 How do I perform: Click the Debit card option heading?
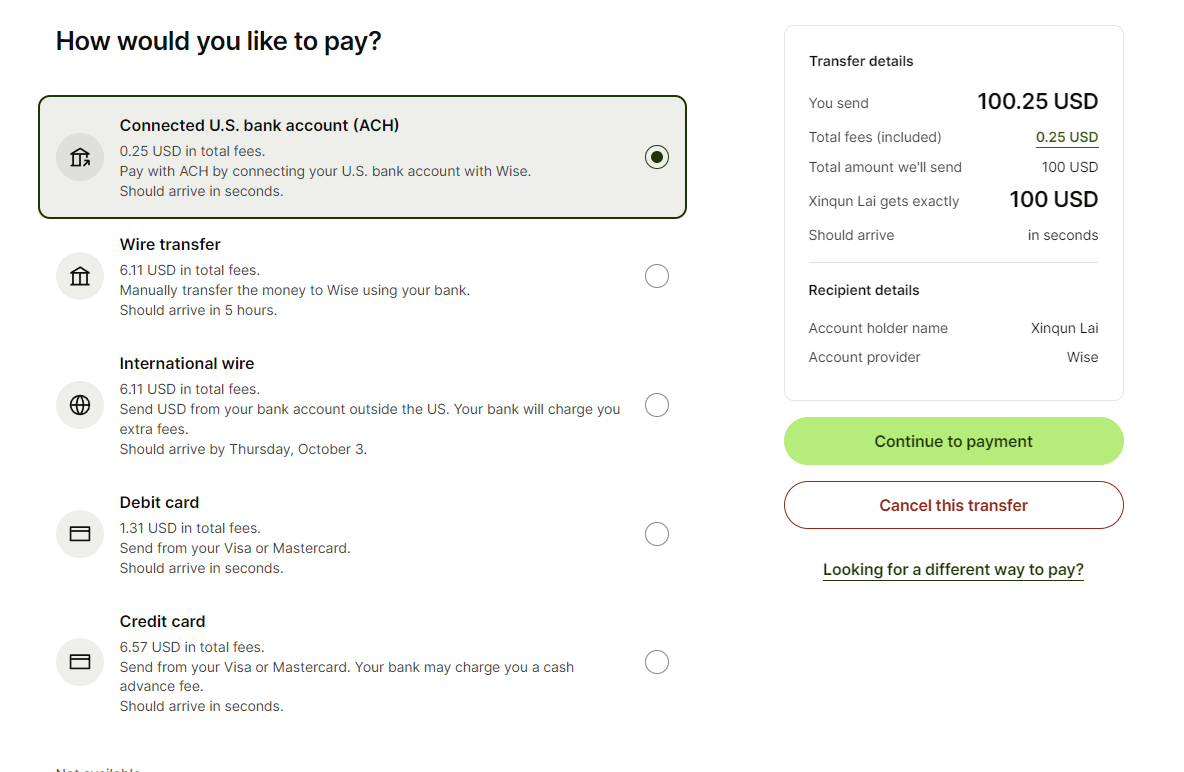pos(159,502)
